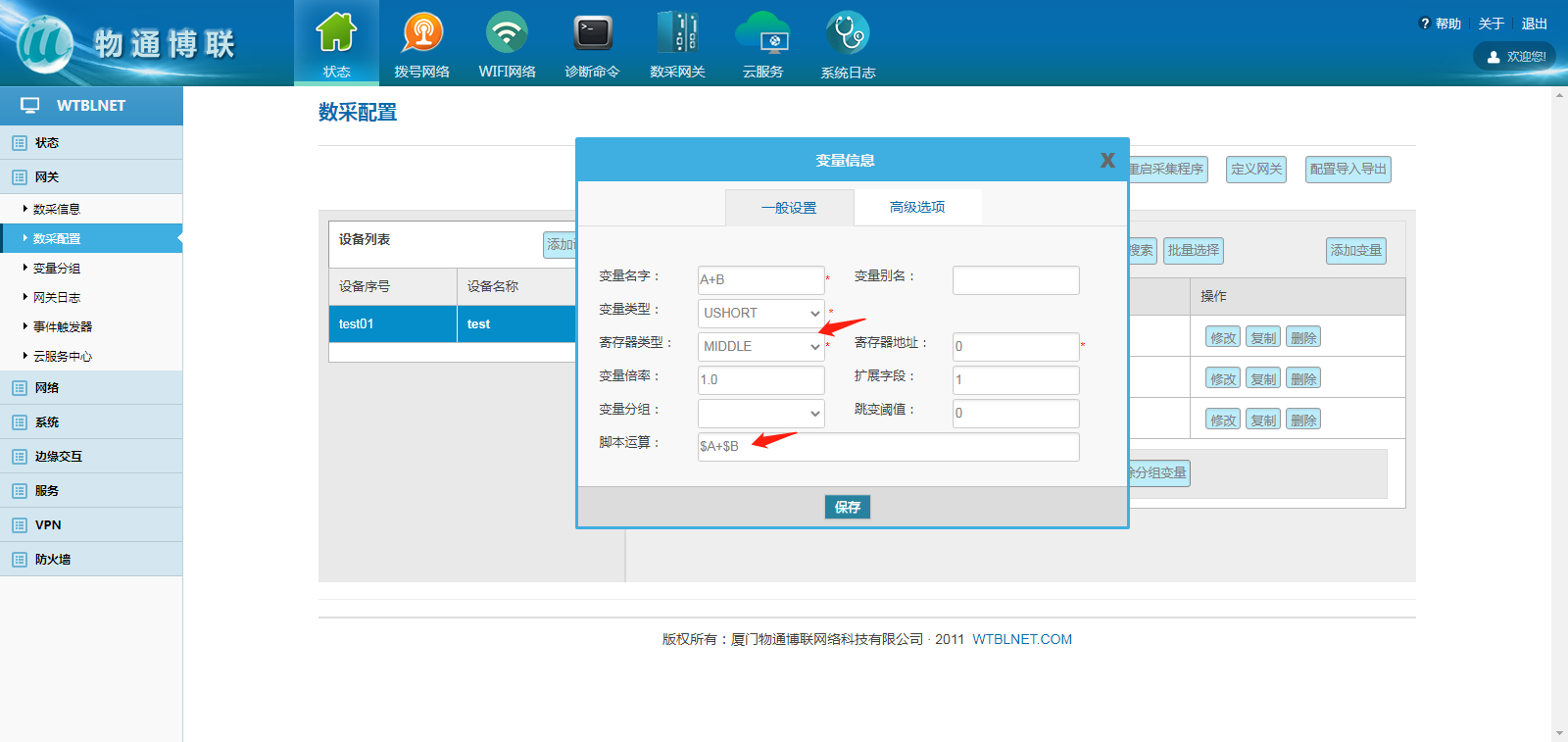Click the user icon in 欢迎您 badge
Viewport: 1568px width, 742px height.
click(1494, 57)
